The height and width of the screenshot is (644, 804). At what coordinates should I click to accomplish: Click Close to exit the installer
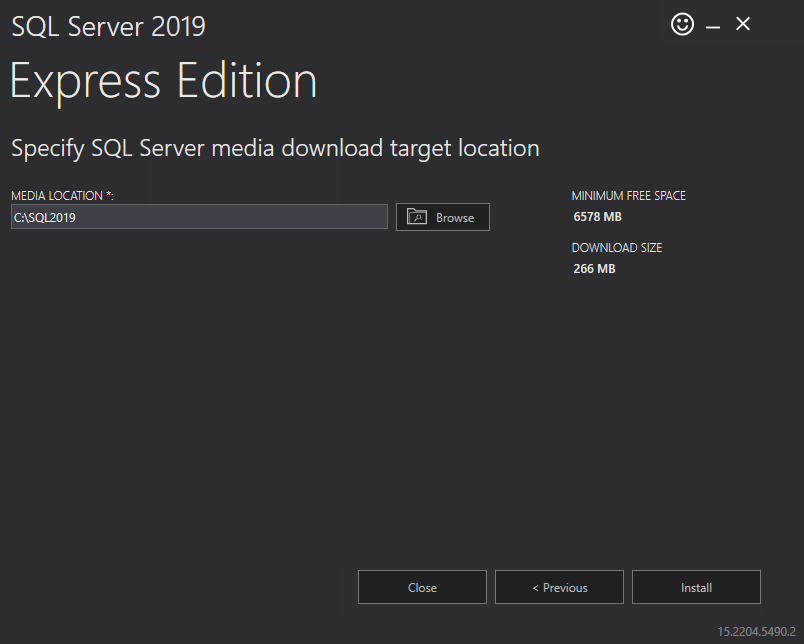(422, 587)
